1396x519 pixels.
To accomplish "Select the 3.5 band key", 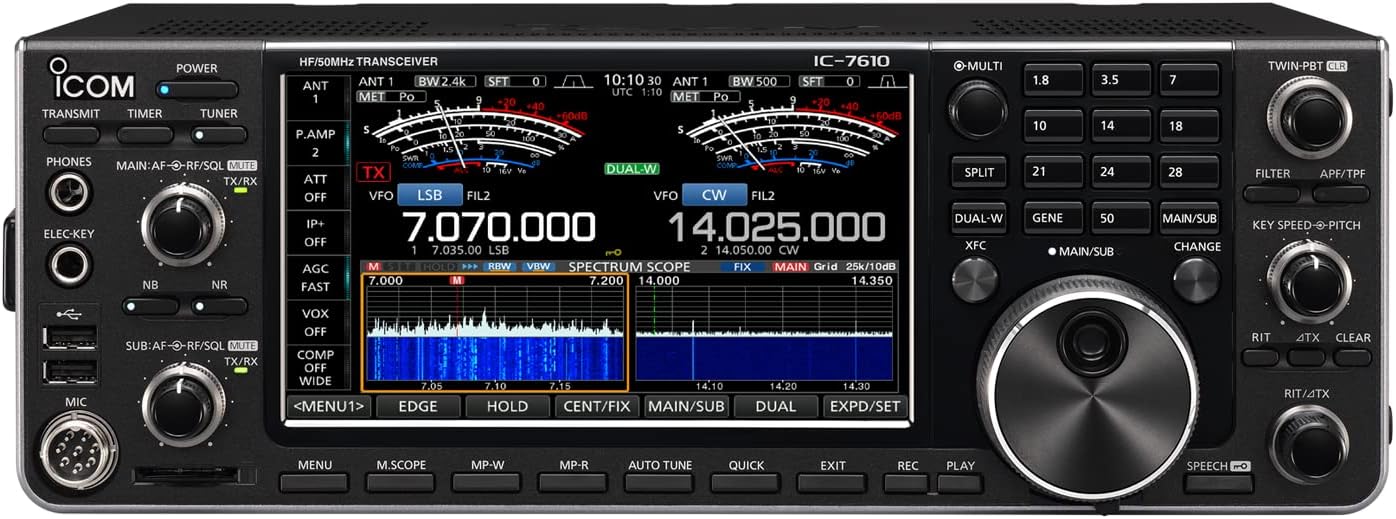I will (1121, 80).
